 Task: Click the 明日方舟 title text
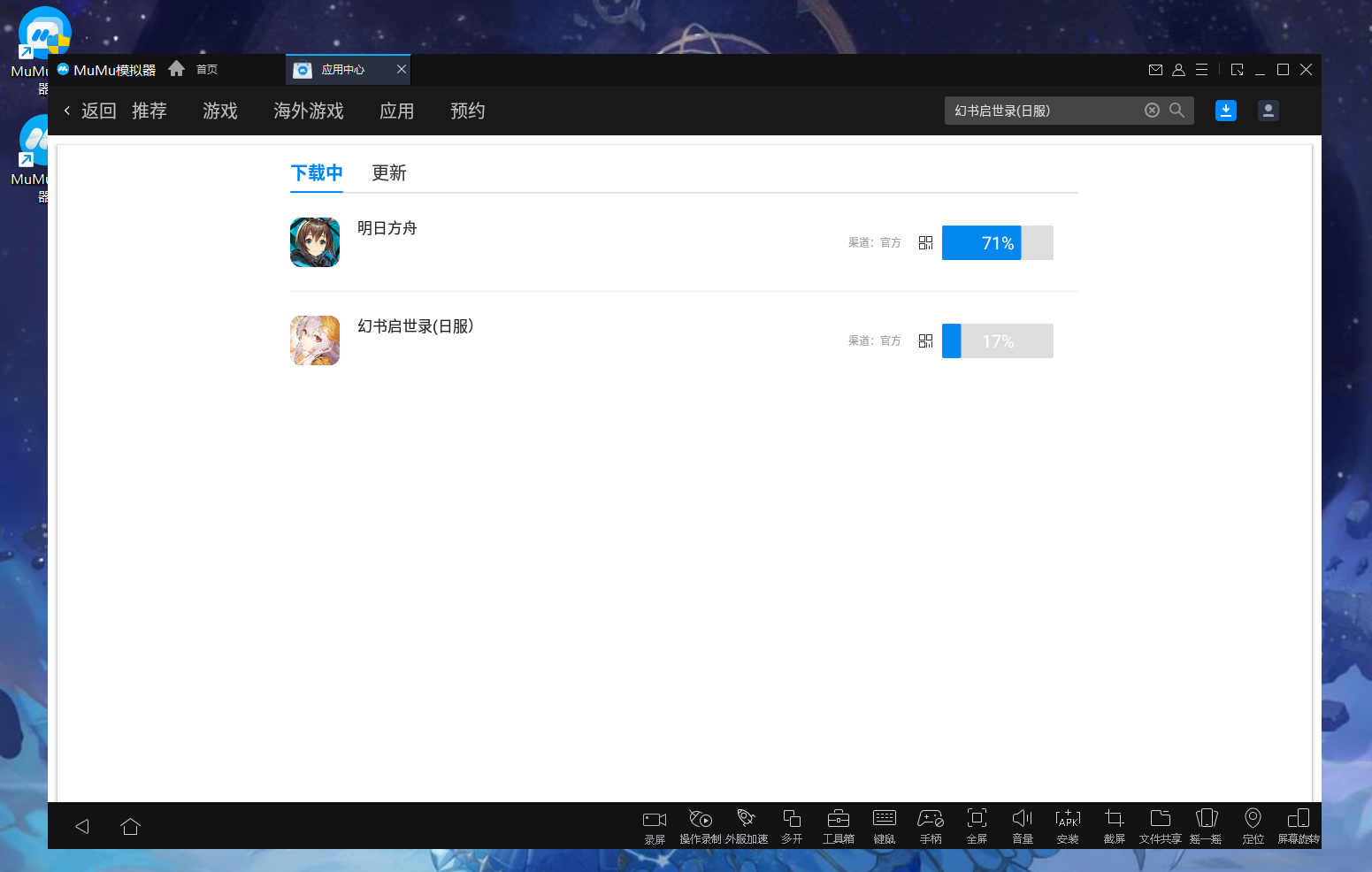click(387, 228)
